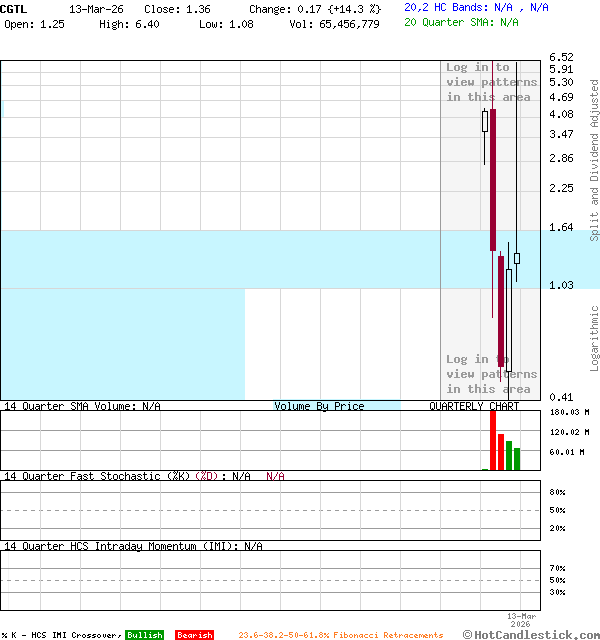Click the 14 Quarter HCS Intraday Momentum label
The image size is (600, 640).
(133, 546)
